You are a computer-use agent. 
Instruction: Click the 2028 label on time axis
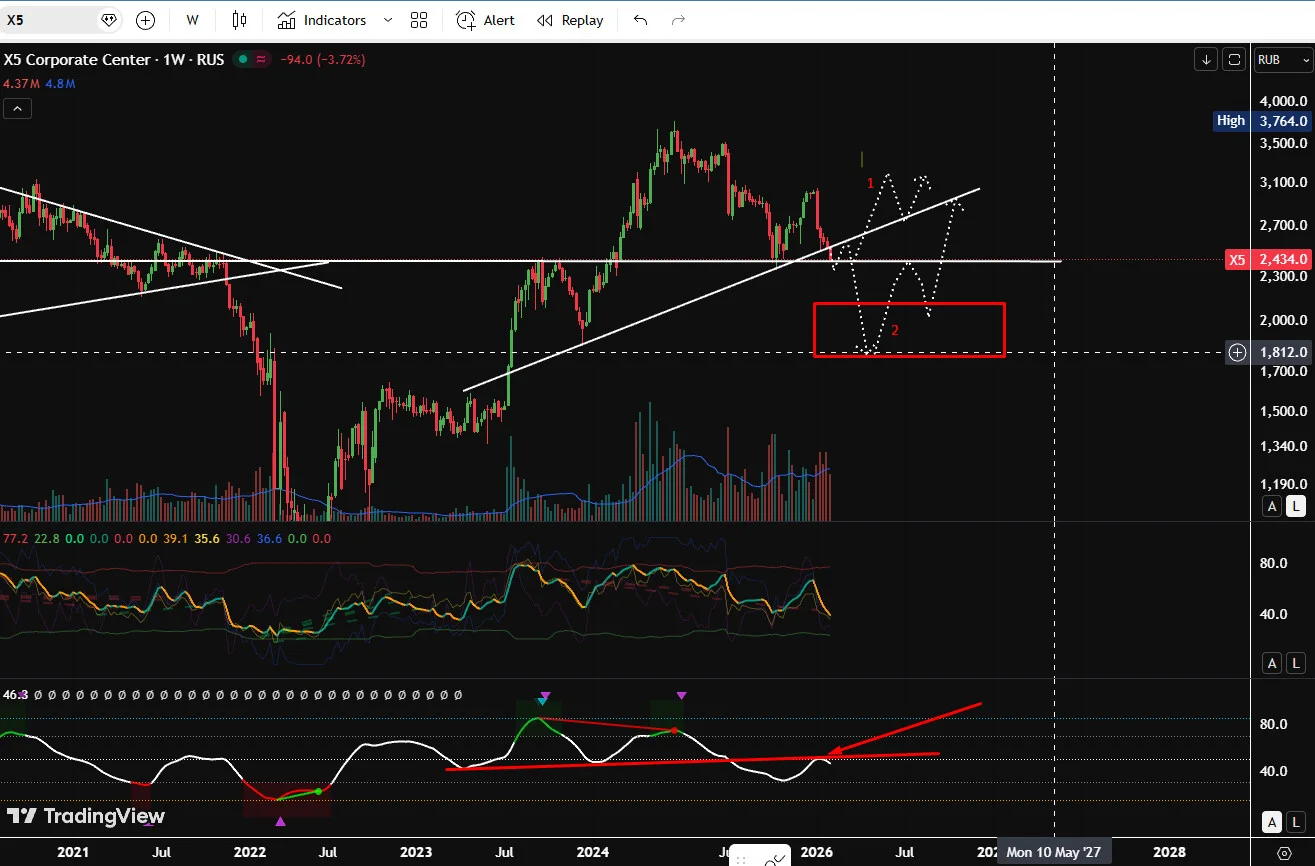(1170, 852)
